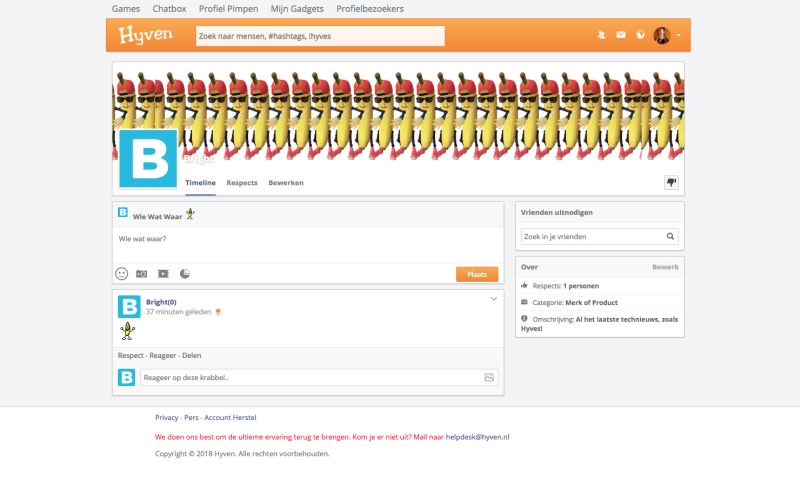Click the Bewerk link in Over panel

665,267
